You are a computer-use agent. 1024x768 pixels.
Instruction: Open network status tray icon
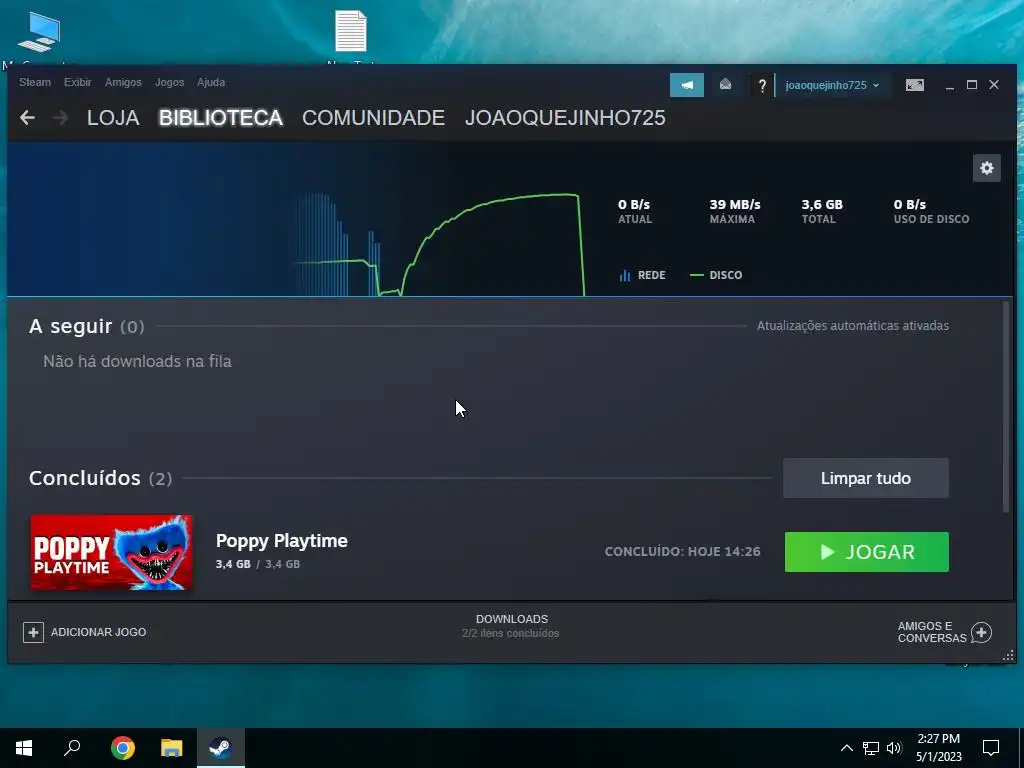tap(871, 748)
